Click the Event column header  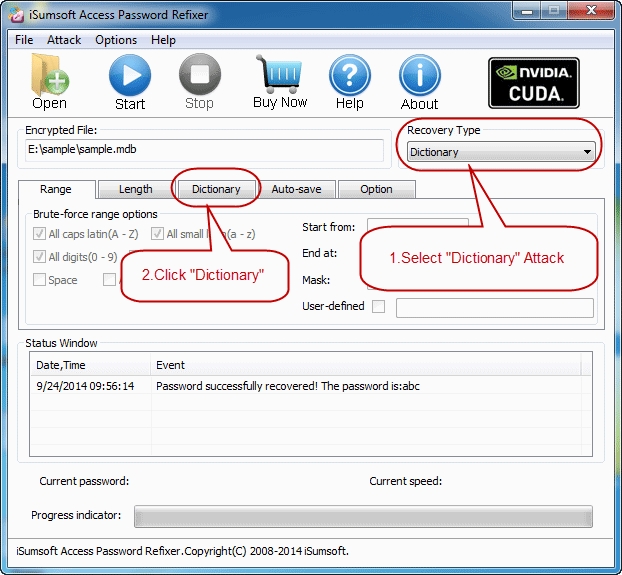click(x=365, y=365)
